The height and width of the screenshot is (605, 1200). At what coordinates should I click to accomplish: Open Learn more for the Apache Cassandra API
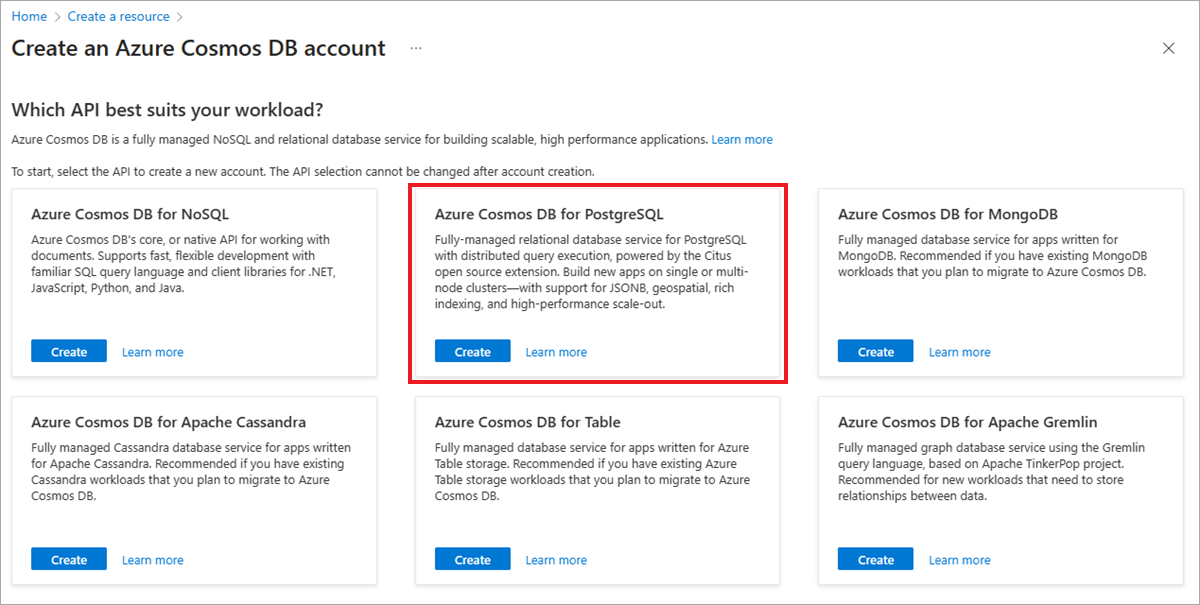tap(152, 559)
